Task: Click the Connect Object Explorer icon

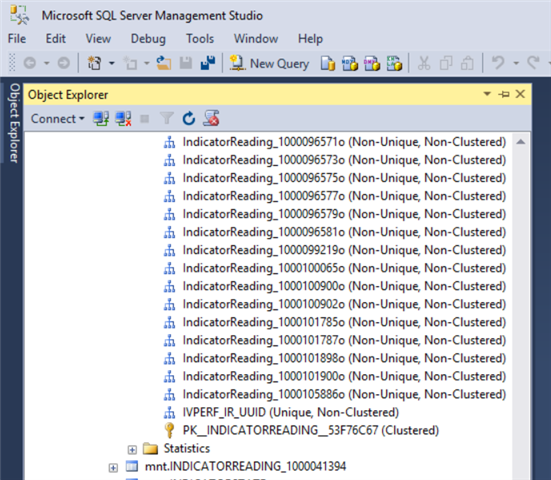Action: (x=101, y=119)
